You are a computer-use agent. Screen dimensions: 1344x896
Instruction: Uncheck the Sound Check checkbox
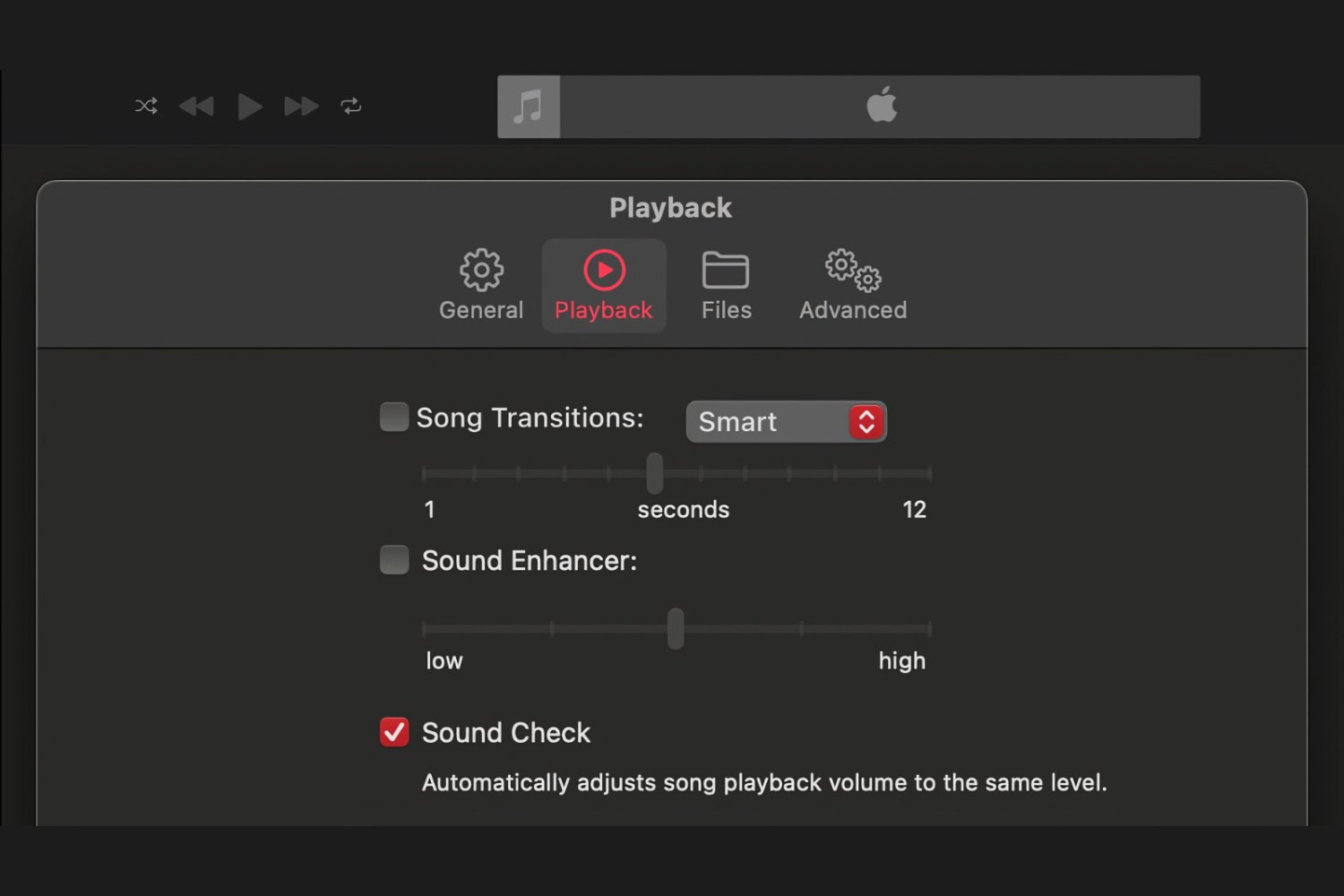pyautogui.click(x=394, y=732)
